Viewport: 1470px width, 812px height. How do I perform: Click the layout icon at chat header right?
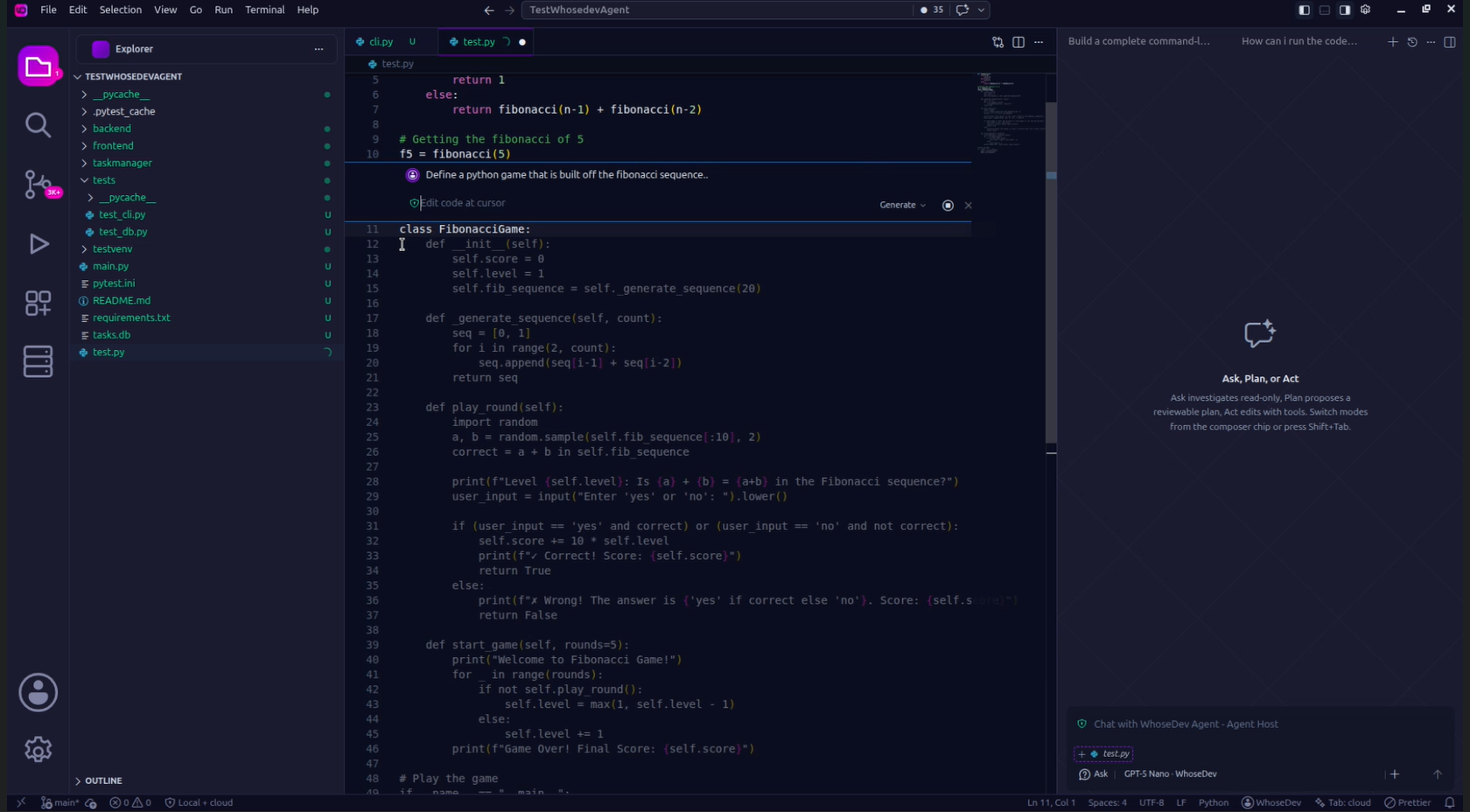coord(1450,42)
